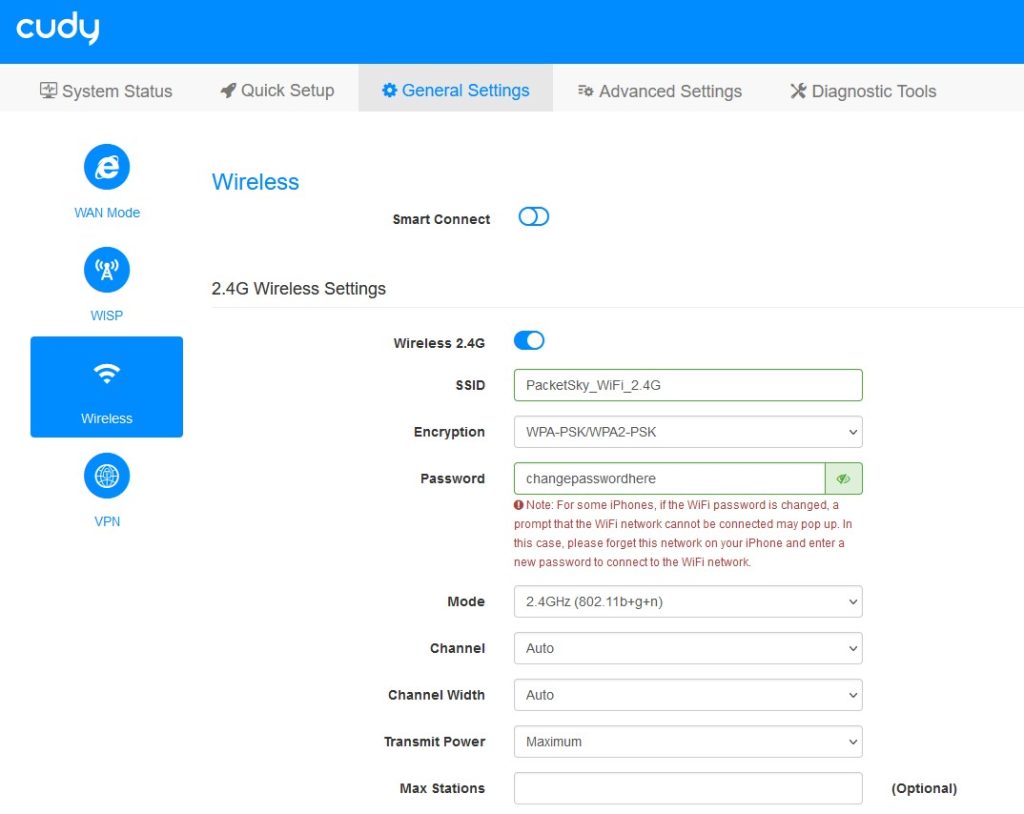The image size is (1024, 814).
Task: Toggle password visibility eye icon
Action: (x=843, y=479)
